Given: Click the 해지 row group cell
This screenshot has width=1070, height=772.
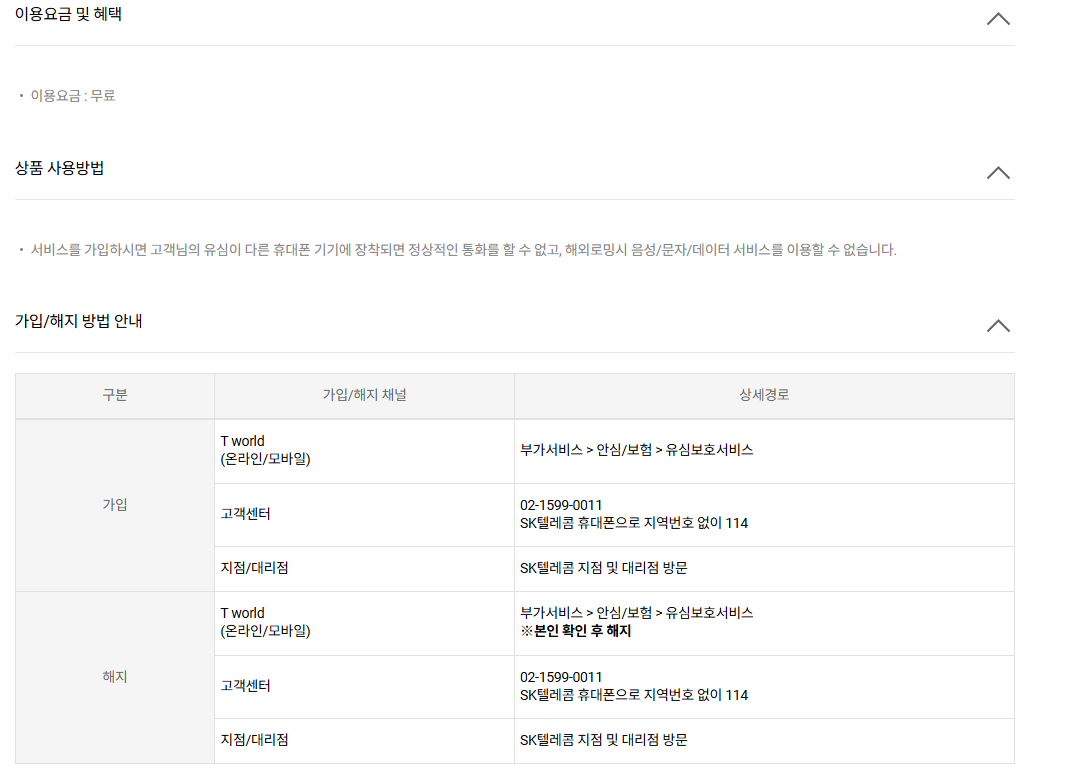Looking at the screenshot, I should [115, 676].
